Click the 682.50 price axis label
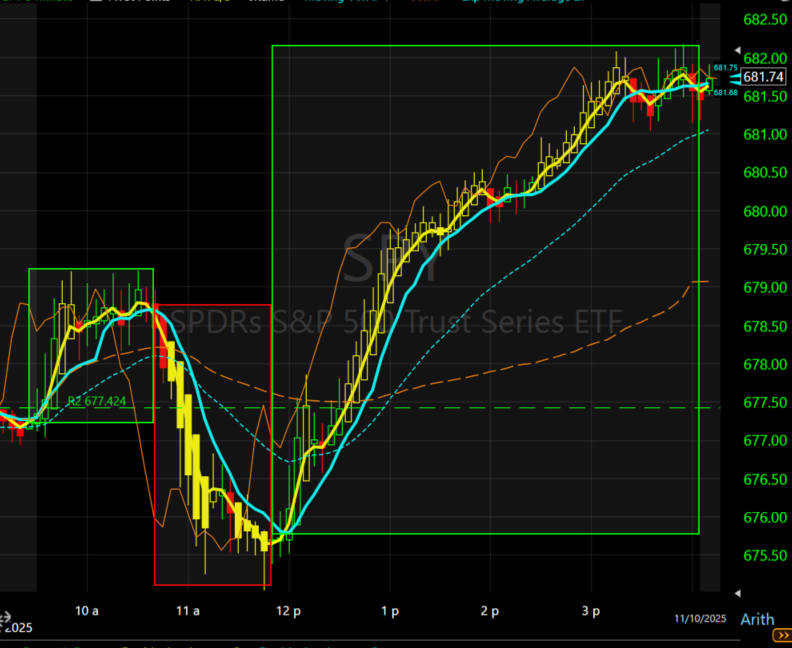Screen dimensions: 792x648 765,20
